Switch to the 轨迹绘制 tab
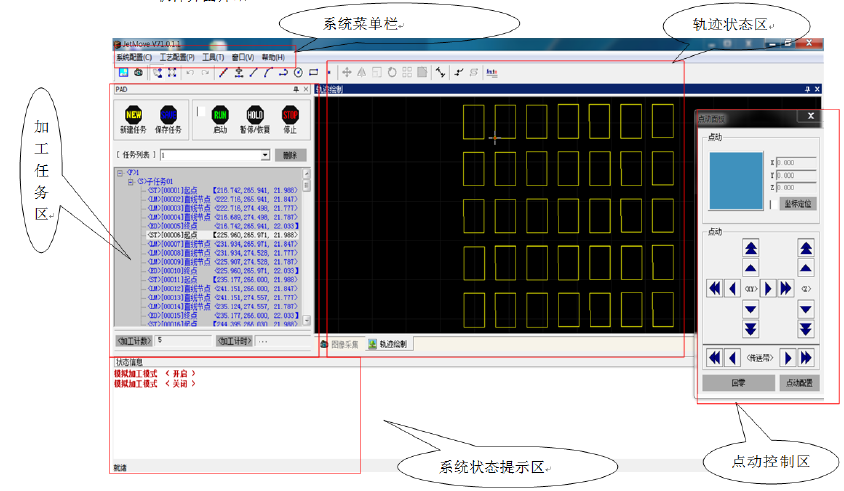 click(x=388, y=344)
